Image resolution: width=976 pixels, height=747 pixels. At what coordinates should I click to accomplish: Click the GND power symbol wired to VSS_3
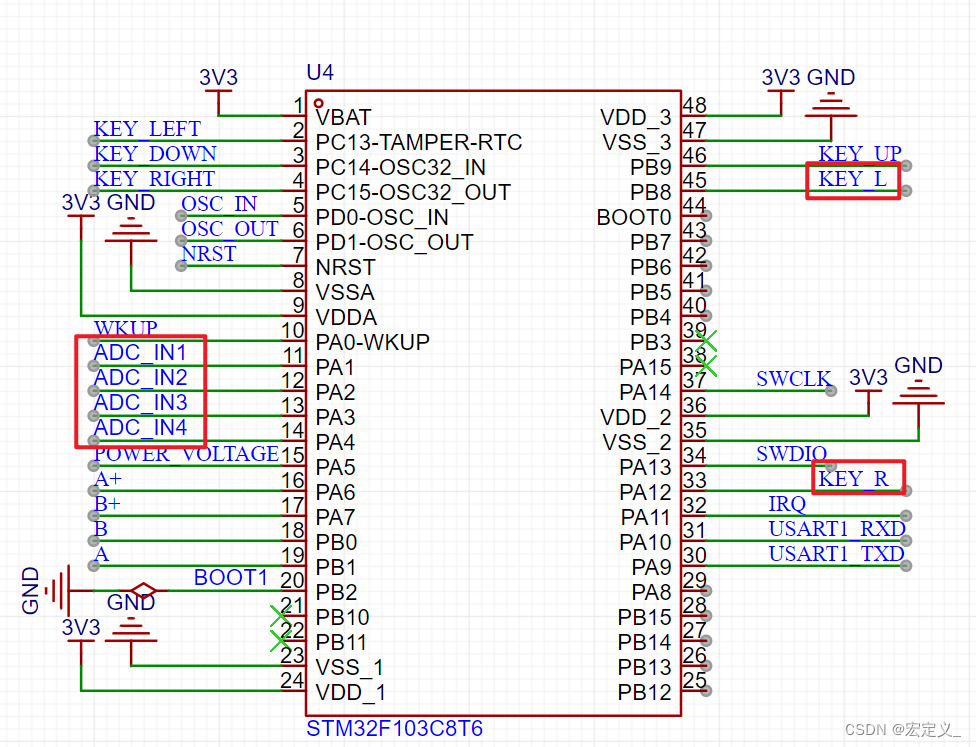pos(831,104)
